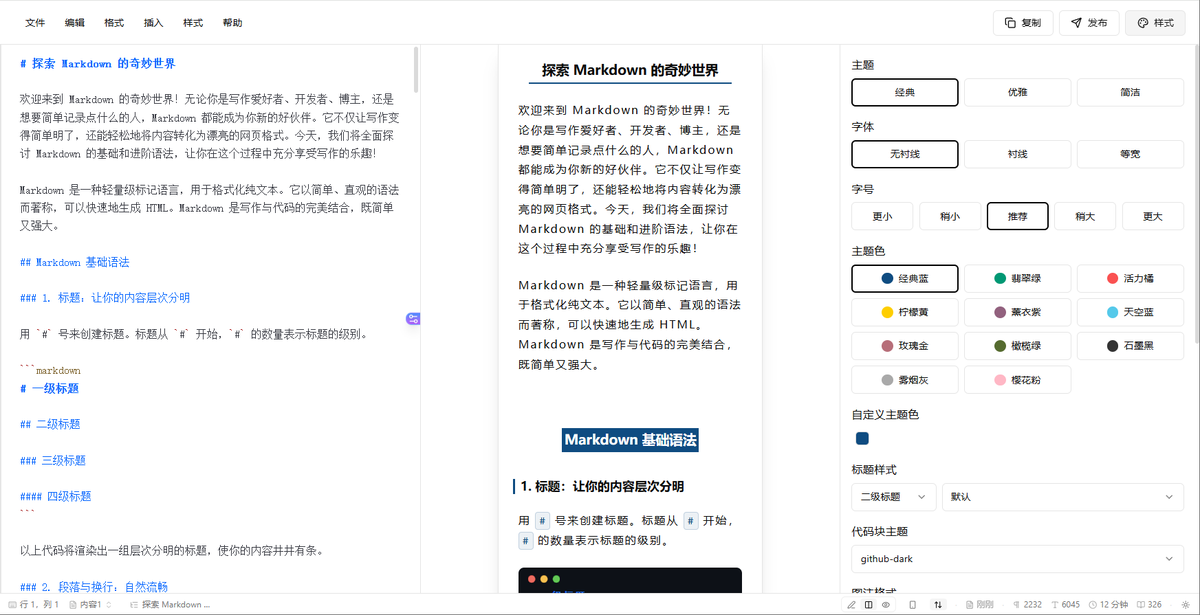Select the 简洁 theme option
The image size is (1200, 615).
(1130, 92)
